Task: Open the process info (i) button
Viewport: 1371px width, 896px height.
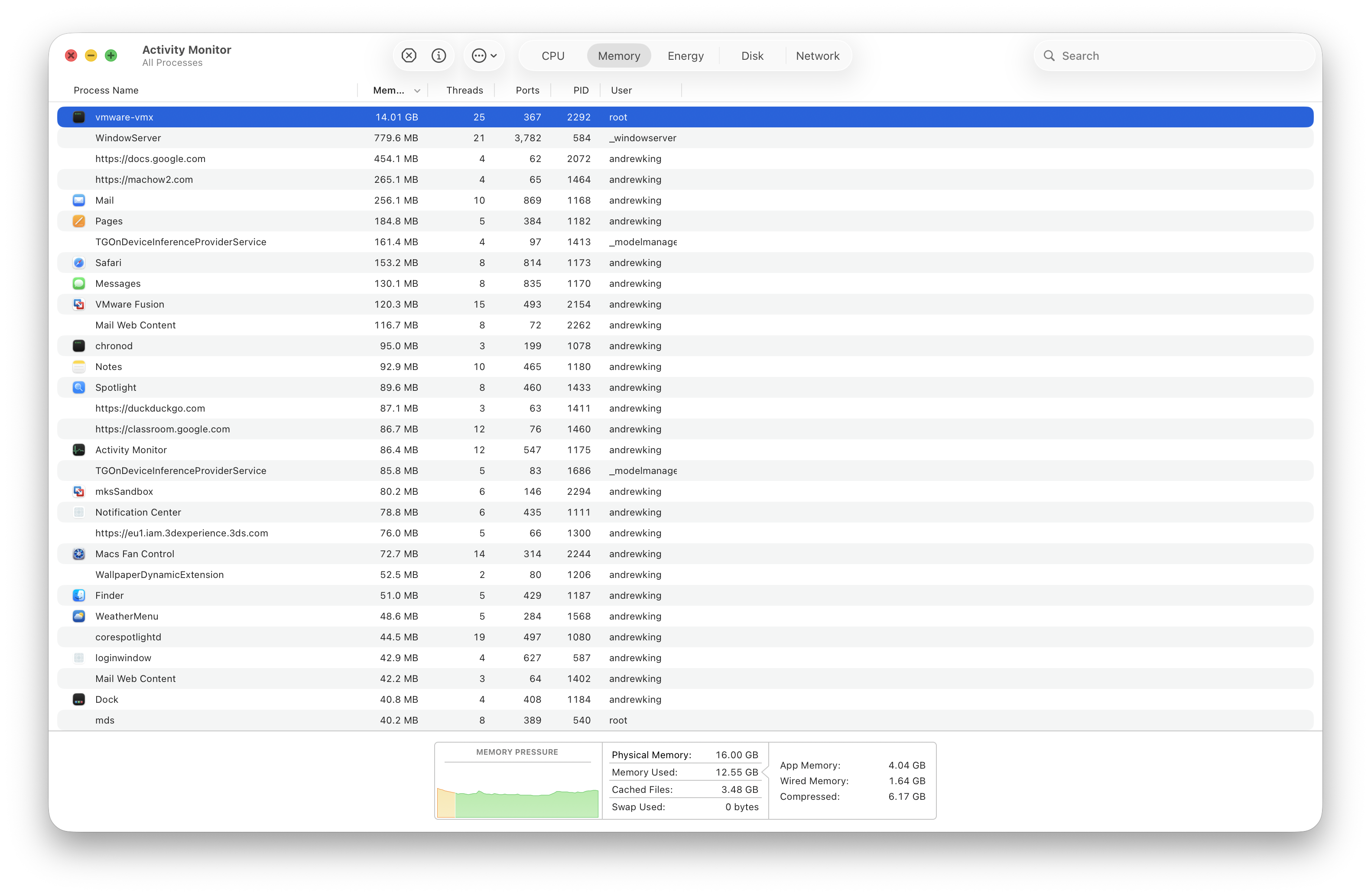Action: tap(439, 55)
